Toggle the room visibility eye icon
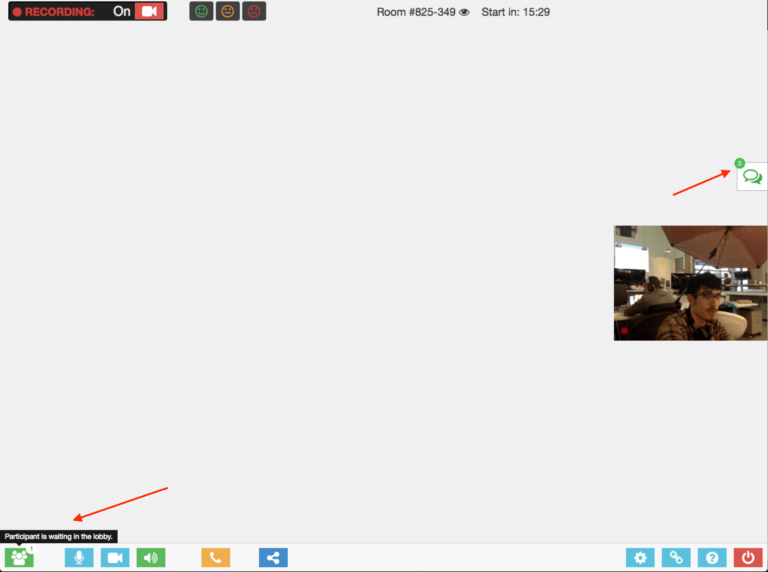The height and width of the screenshot is (572, 768). click(x=464, y=12)
